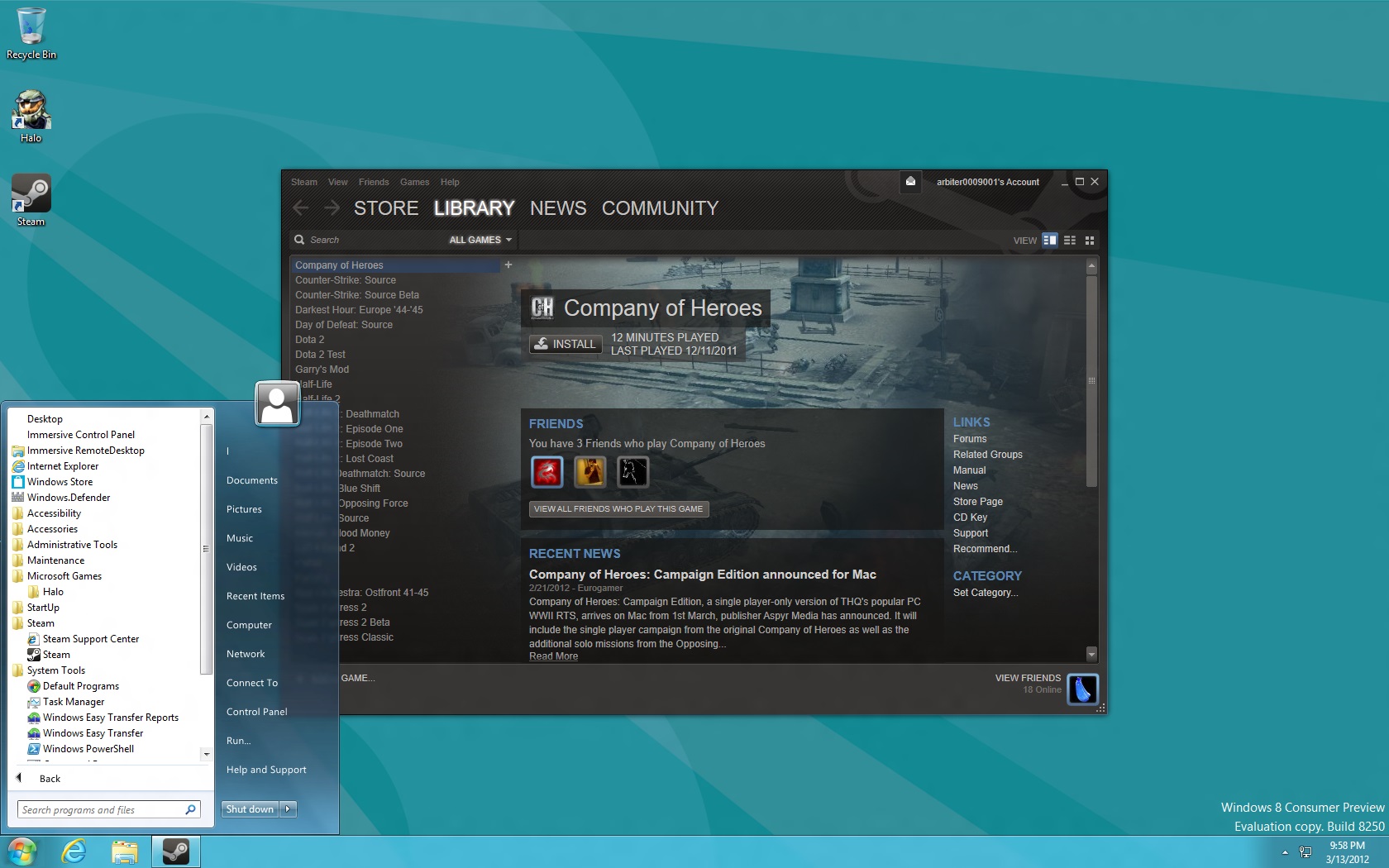
Task: Click View All Friends Who Play This Game
Action: point(618,509)
